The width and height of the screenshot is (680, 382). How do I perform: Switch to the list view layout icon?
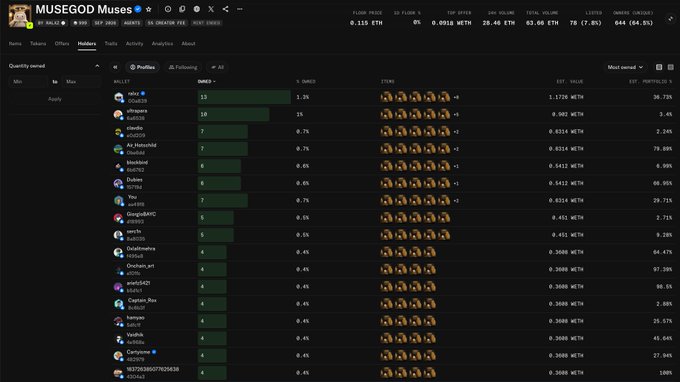659,67
